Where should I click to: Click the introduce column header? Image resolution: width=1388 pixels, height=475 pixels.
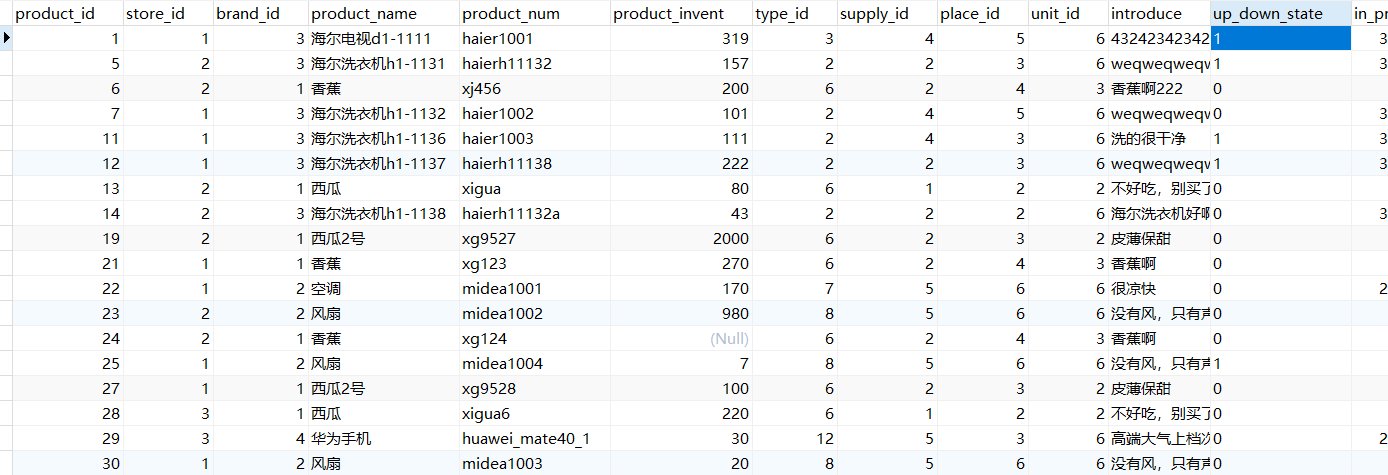[x=1159, y=13]
